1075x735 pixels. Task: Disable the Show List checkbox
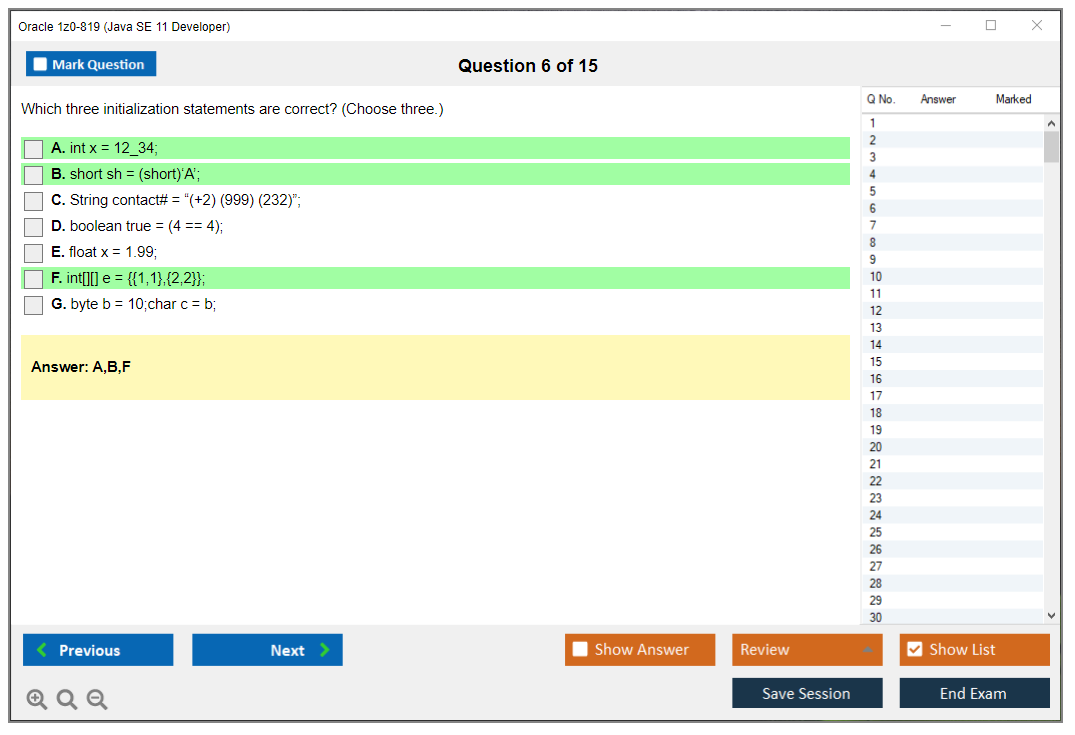(x=914, y=650)
